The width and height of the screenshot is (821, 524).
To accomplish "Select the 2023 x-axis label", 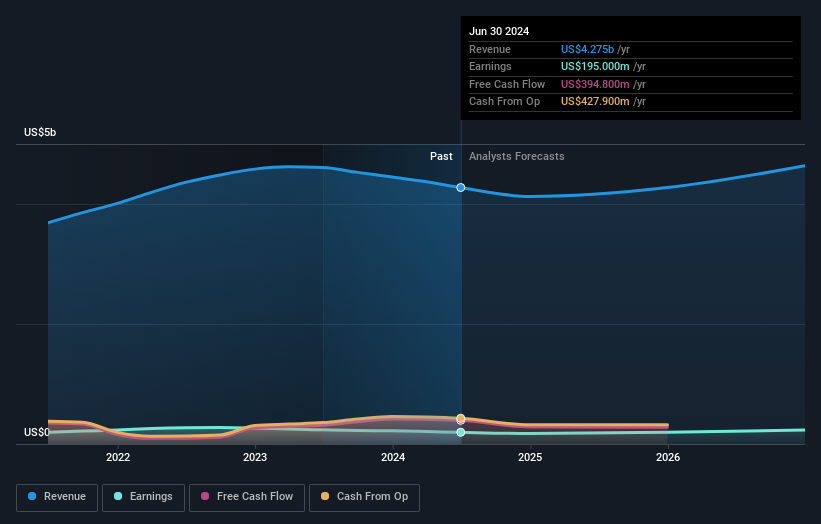I will tap(255, 457).
